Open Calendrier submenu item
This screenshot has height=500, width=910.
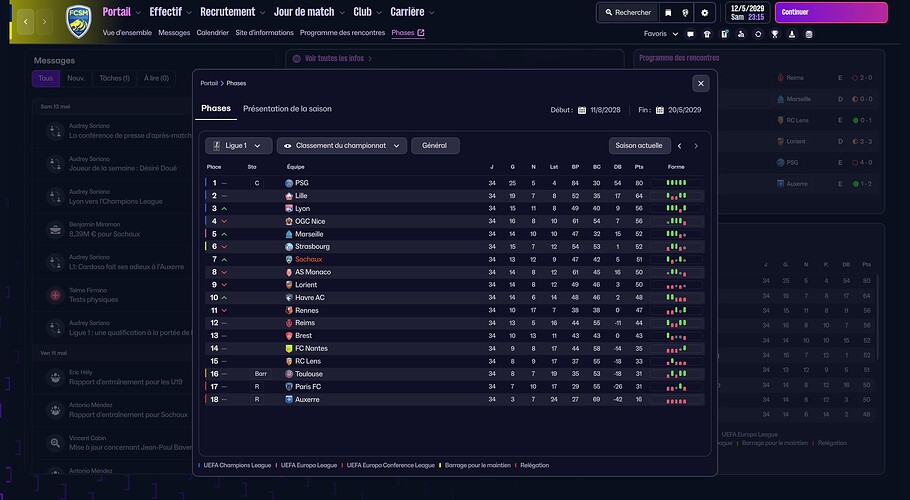(x=212, y=33)
